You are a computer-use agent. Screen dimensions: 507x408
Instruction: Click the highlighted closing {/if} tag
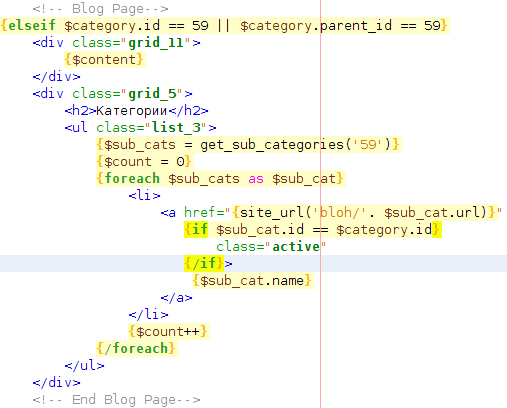tap(204, 264)
